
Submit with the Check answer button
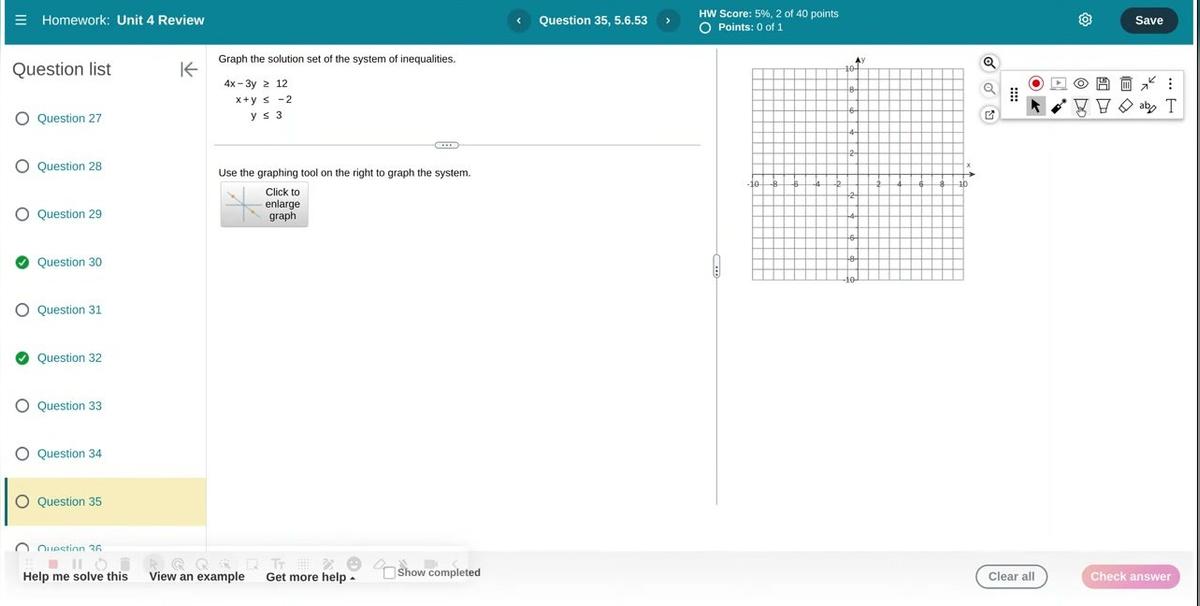click(1130, 576)
